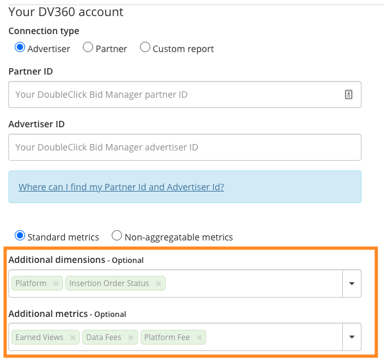Screen dimensions: 384x360
Task: Click the Insertion Order Status tag label
Action: 109,283
